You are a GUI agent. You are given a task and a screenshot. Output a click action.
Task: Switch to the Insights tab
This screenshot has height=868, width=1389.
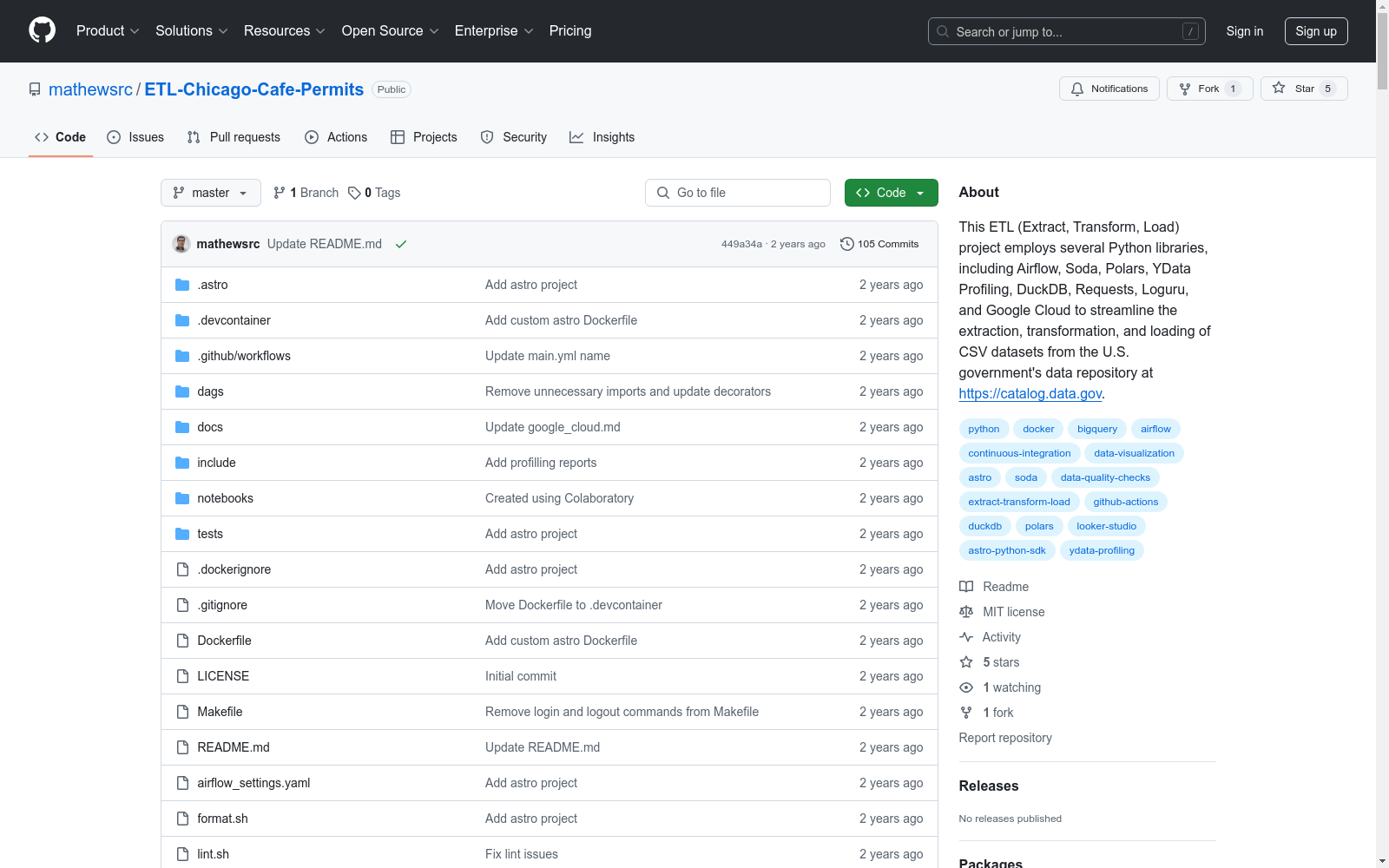(x=602, y=137)
